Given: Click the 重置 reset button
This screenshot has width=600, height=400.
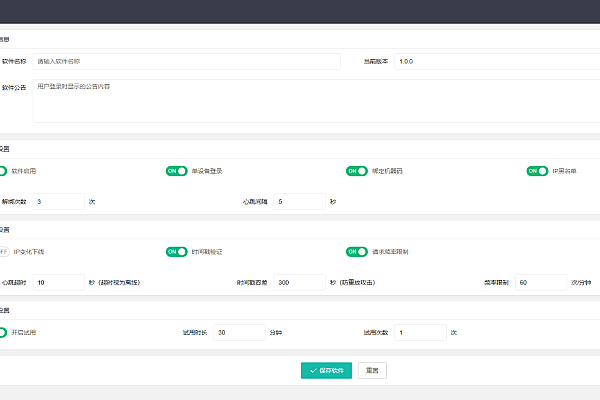Looking at the screenshot, I should click(372, 370).
